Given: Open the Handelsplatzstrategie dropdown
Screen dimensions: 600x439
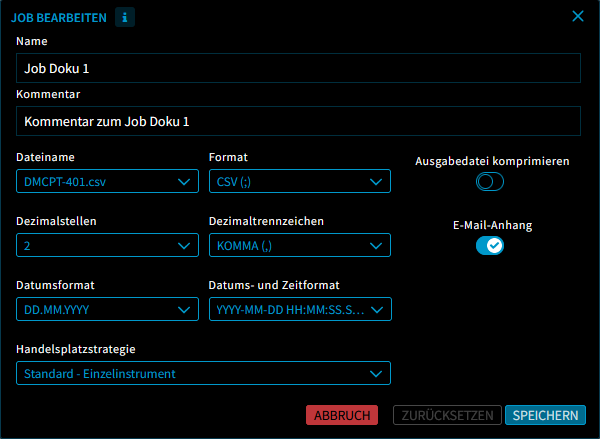Looking at the screenshot, I should point(203,373).
